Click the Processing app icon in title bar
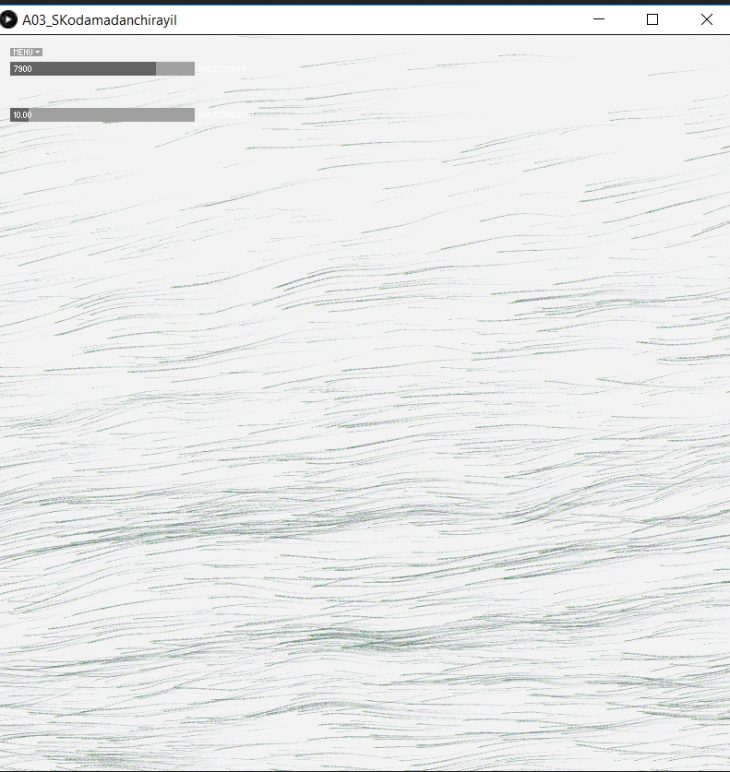 (10, 19)
